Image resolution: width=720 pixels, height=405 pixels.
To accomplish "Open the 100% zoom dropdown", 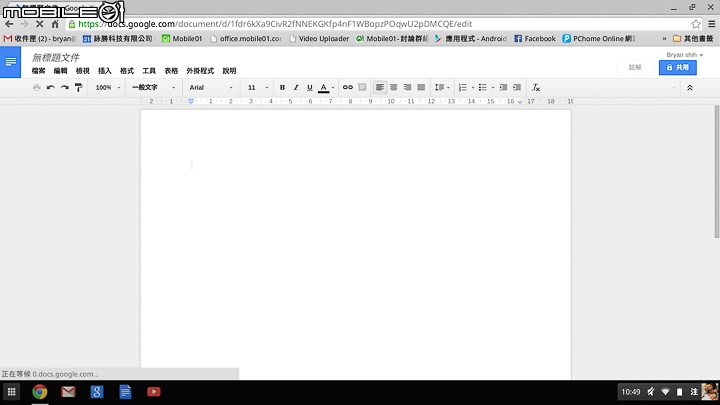I will (107, 87).
